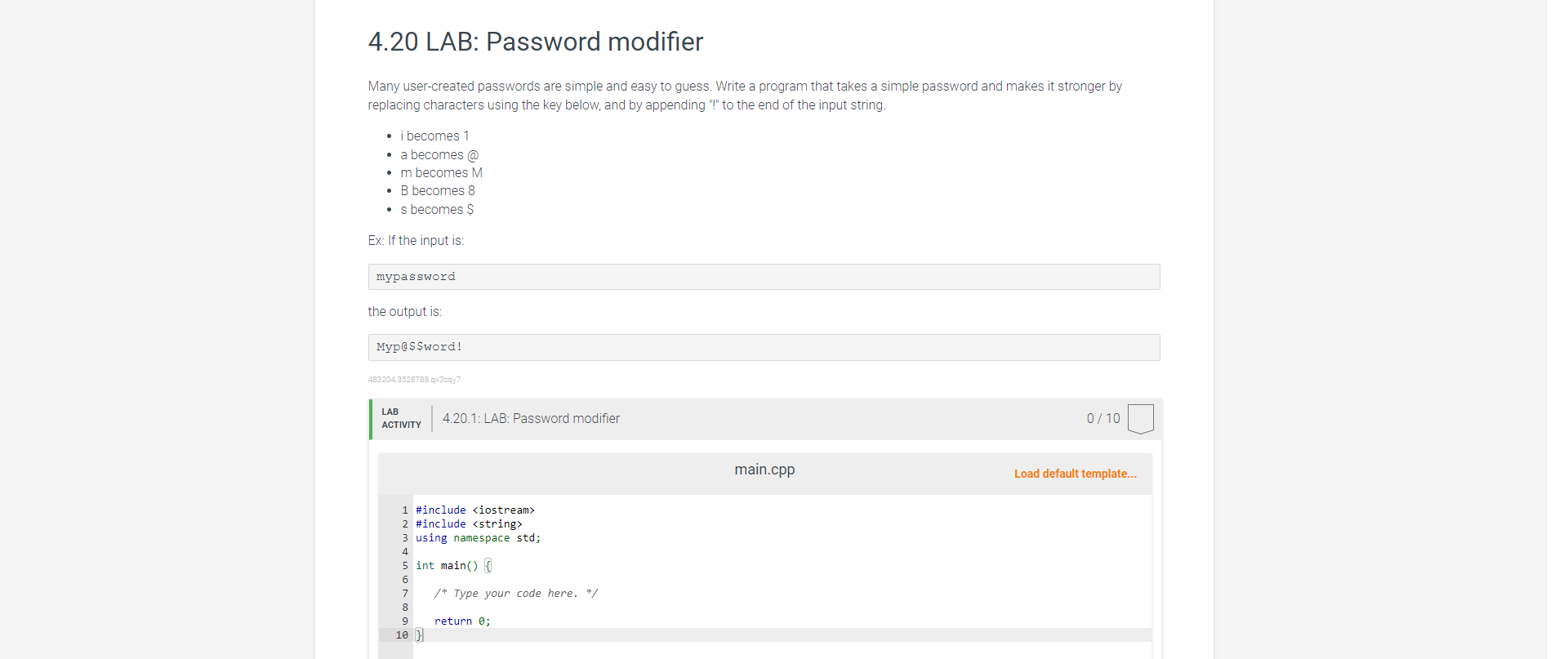Image resolution: width=1568 pixels, height=659 pixels.
Task: Select the lab title 4.20.1: LAB: Password modifier
Action: click(x=531, y=418)
